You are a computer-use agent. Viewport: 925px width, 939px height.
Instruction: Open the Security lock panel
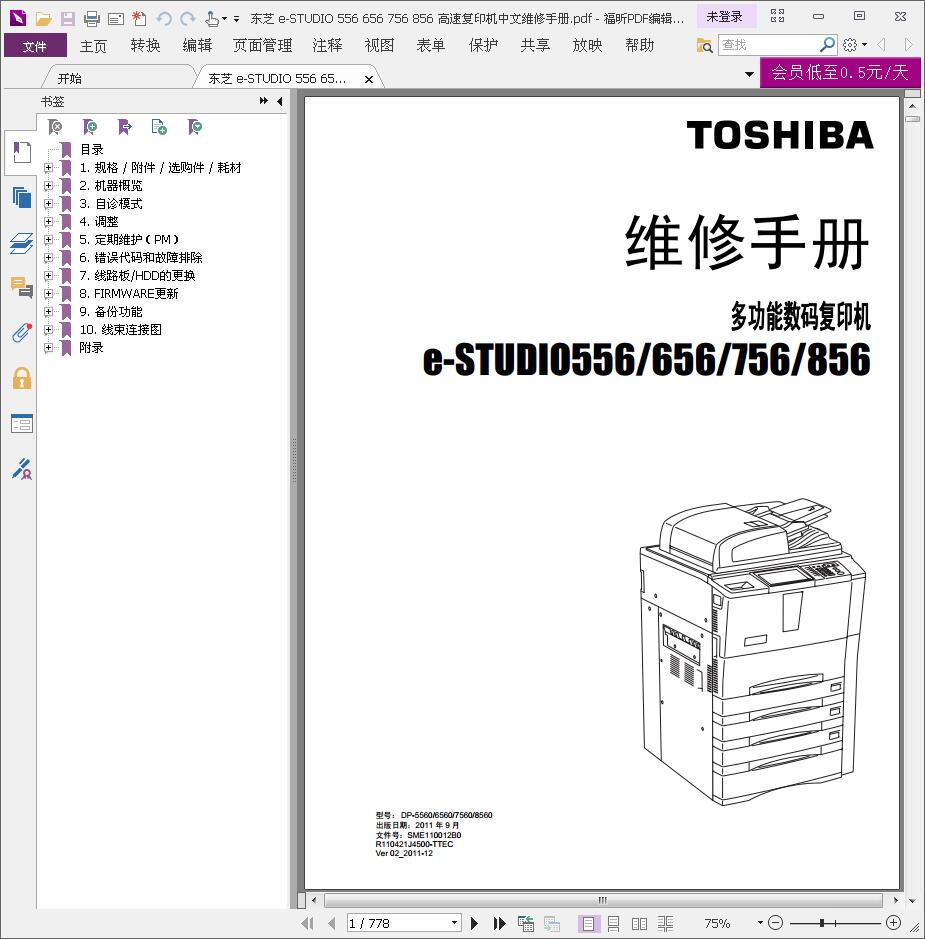point(22,378)
